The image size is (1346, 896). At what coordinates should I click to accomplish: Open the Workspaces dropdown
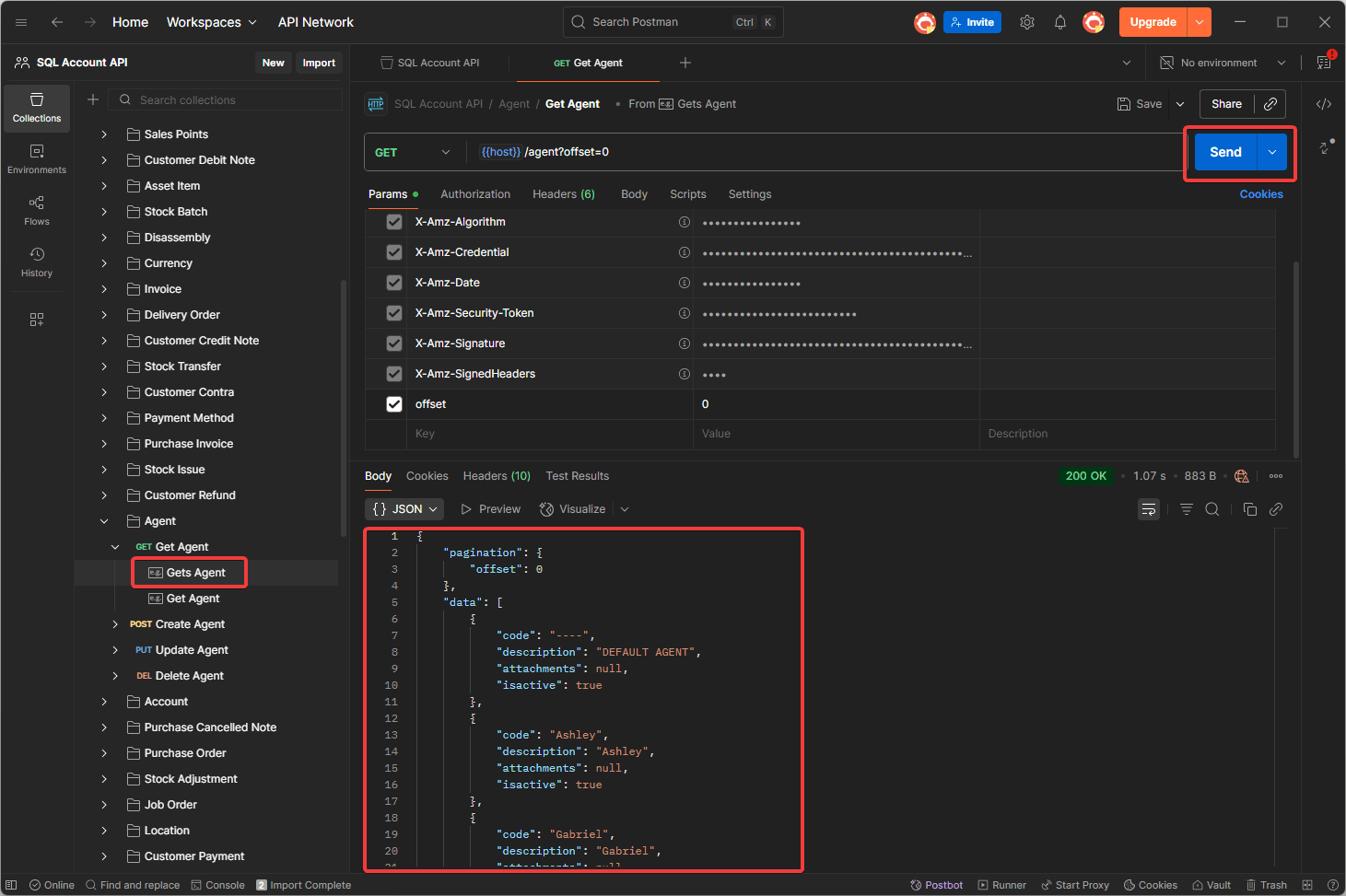211,22
